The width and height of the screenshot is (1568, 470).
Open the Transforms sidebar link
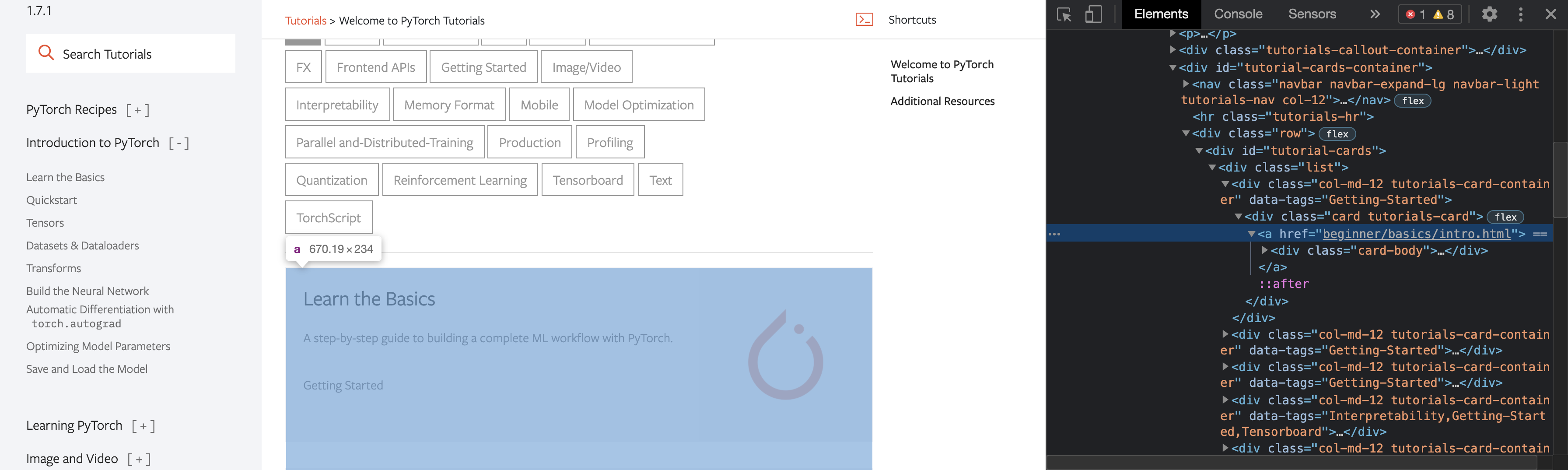pyautogui.click(x=53, y=269)
